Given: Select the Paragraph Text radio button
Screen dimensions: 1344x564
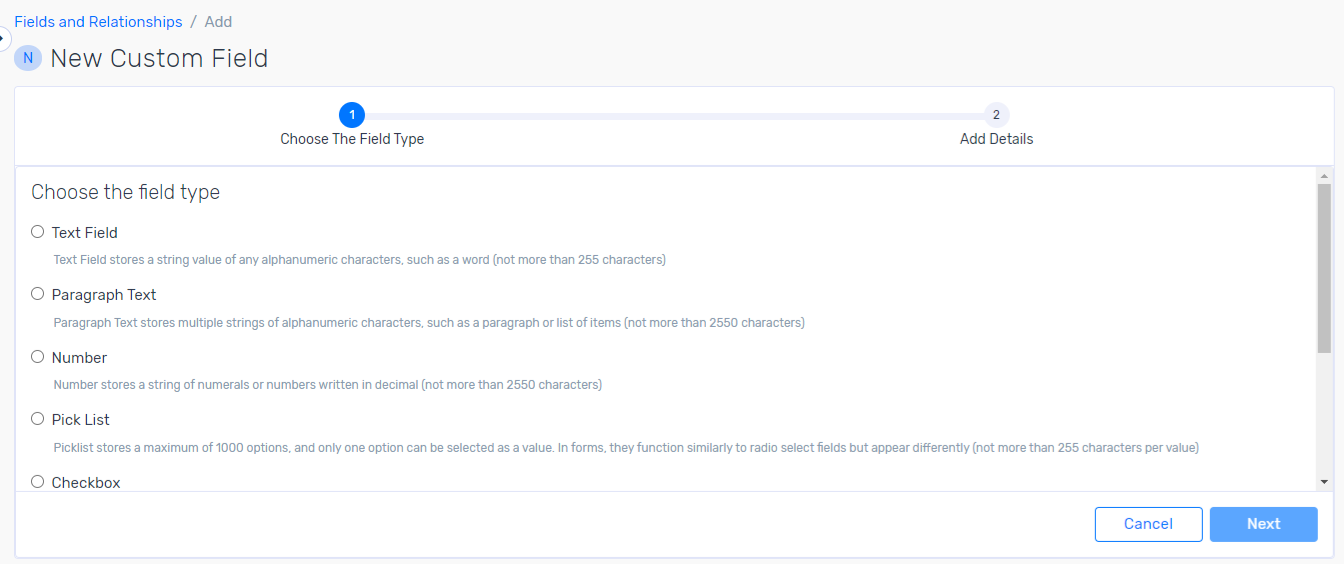Looking at the screenshot, I should pyautogui.click(x=38, y=294).
